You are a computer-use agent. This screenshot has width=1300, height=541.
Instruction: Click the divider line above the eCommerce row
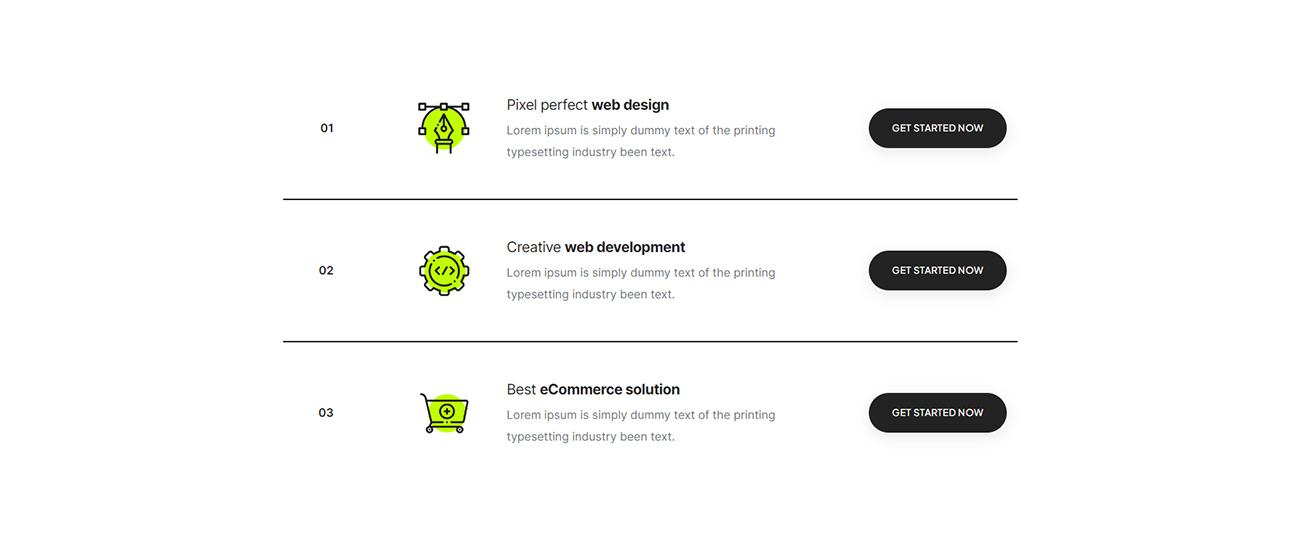[650, 342]
